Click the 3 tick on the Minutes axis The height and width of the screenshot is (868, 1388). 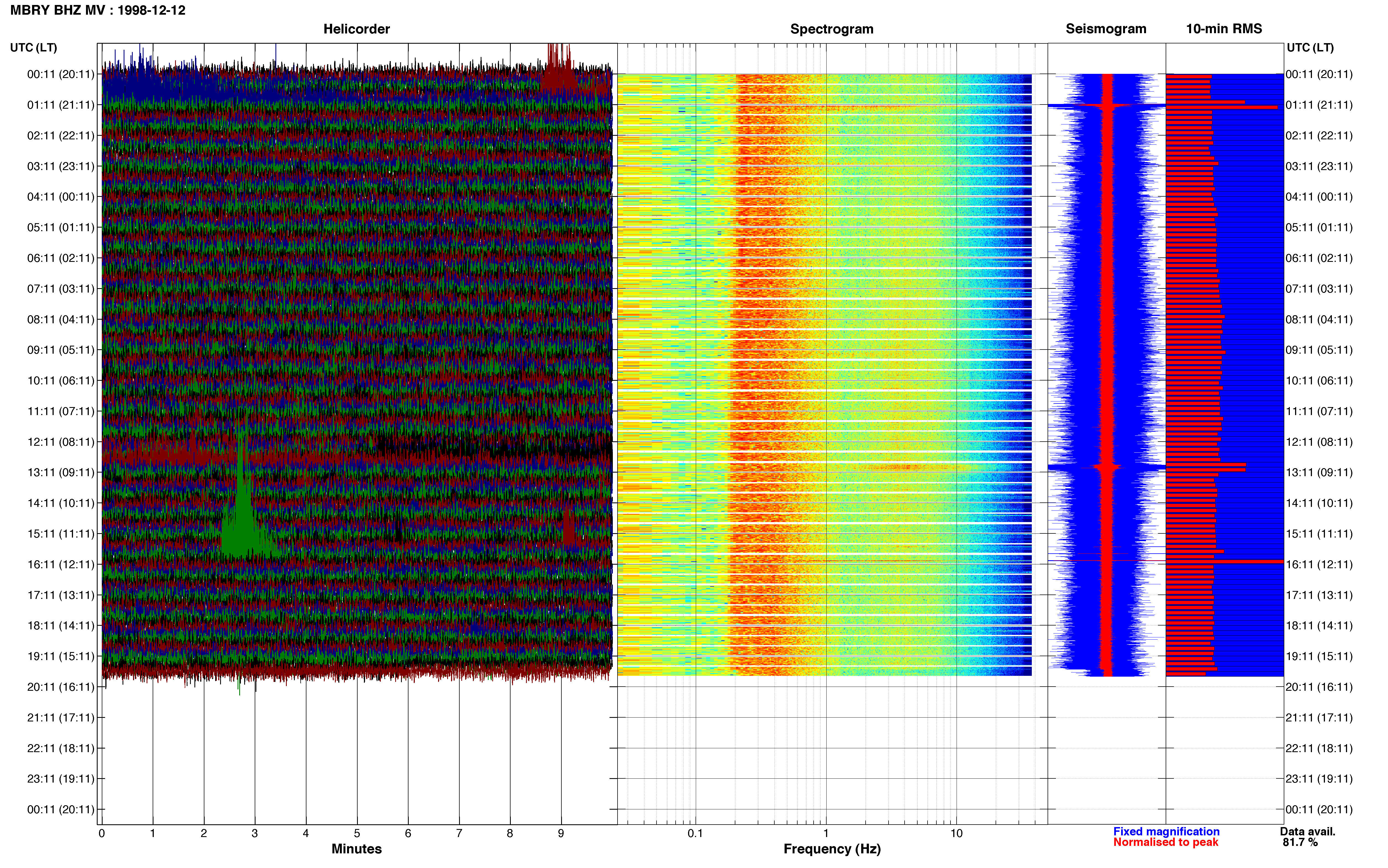255,833
